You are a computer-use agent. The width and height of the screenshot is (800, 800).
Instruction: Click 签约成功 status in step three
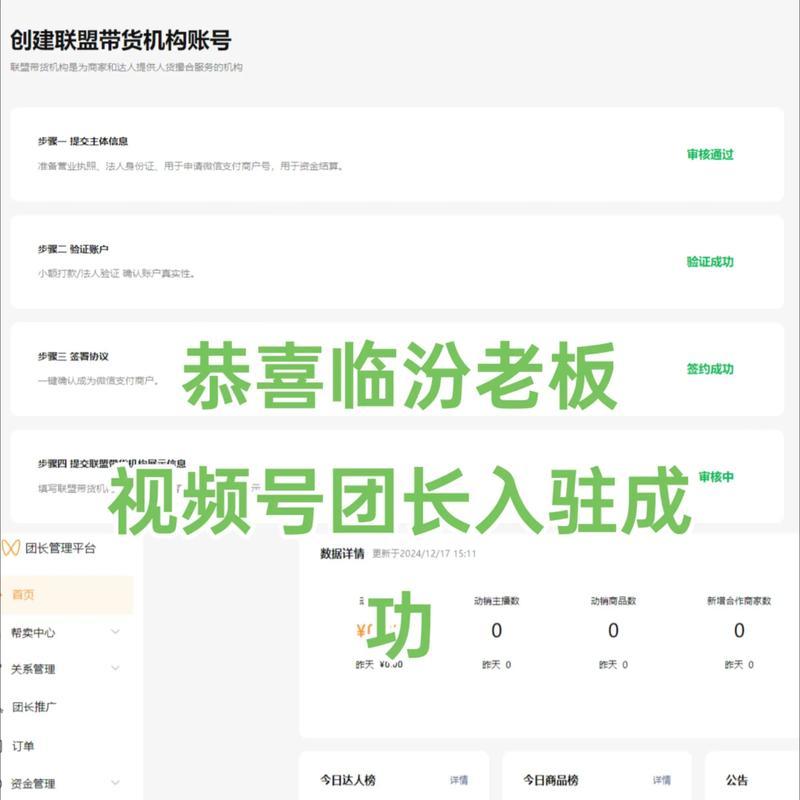tap(710, 369)
